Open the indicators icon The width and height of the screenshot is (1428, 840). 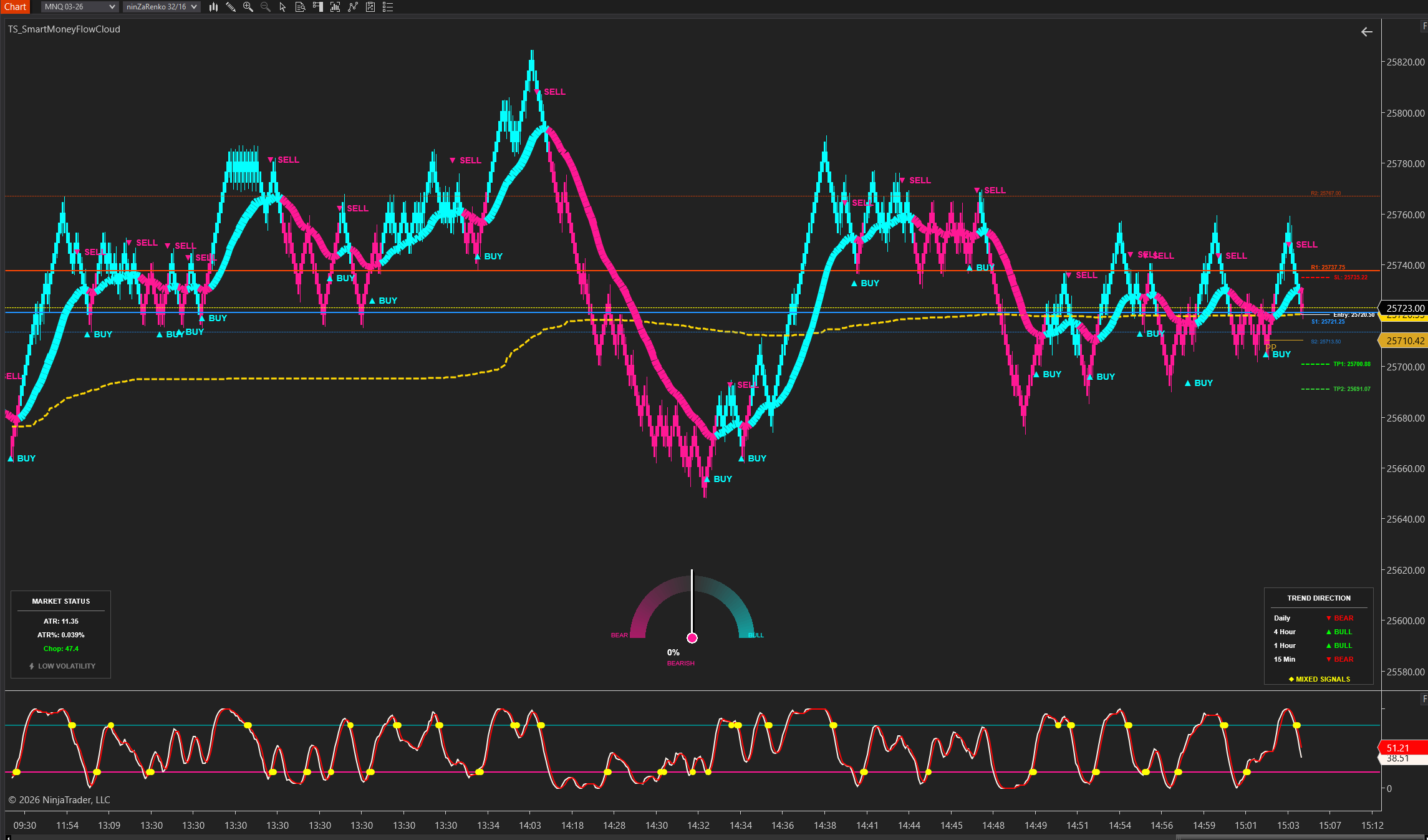click(335, 7)
